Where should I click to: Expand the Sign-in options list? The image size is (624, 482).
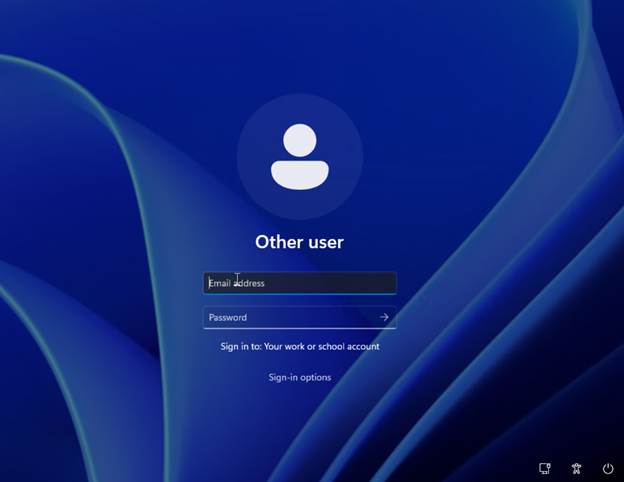click(300, 377)
